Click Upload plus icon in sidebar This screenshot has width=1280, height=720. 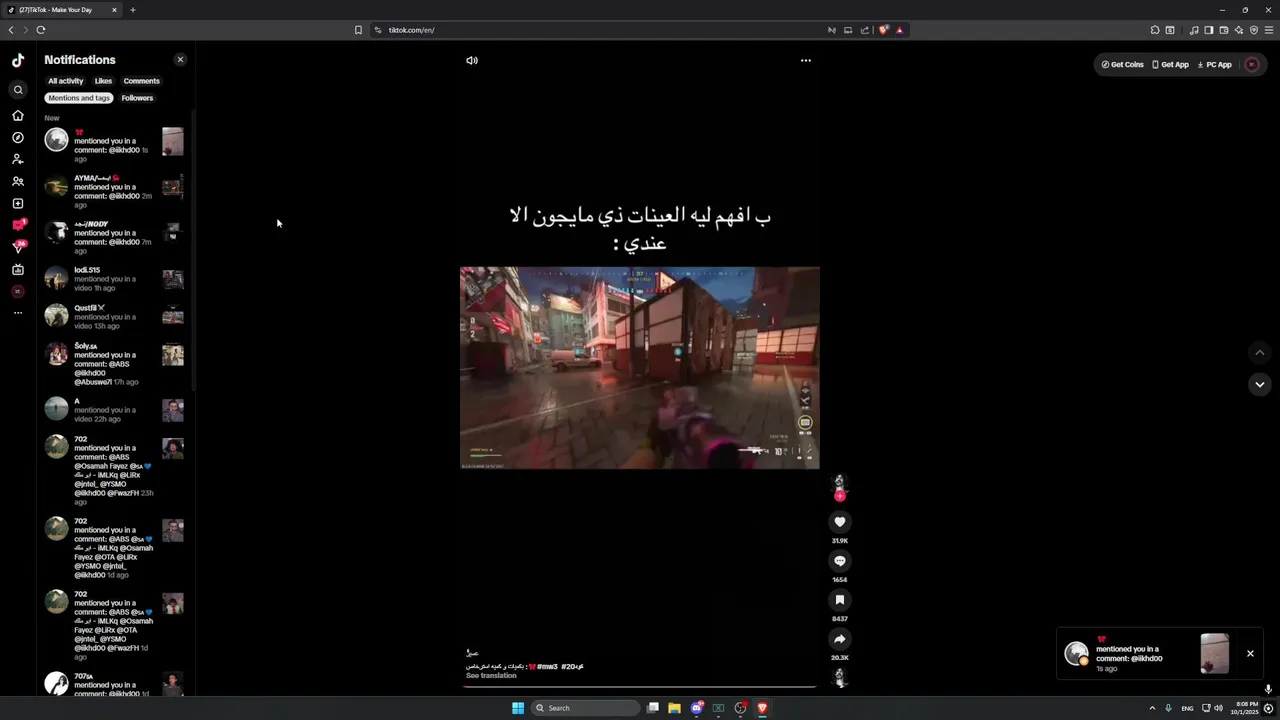point(18,203)
